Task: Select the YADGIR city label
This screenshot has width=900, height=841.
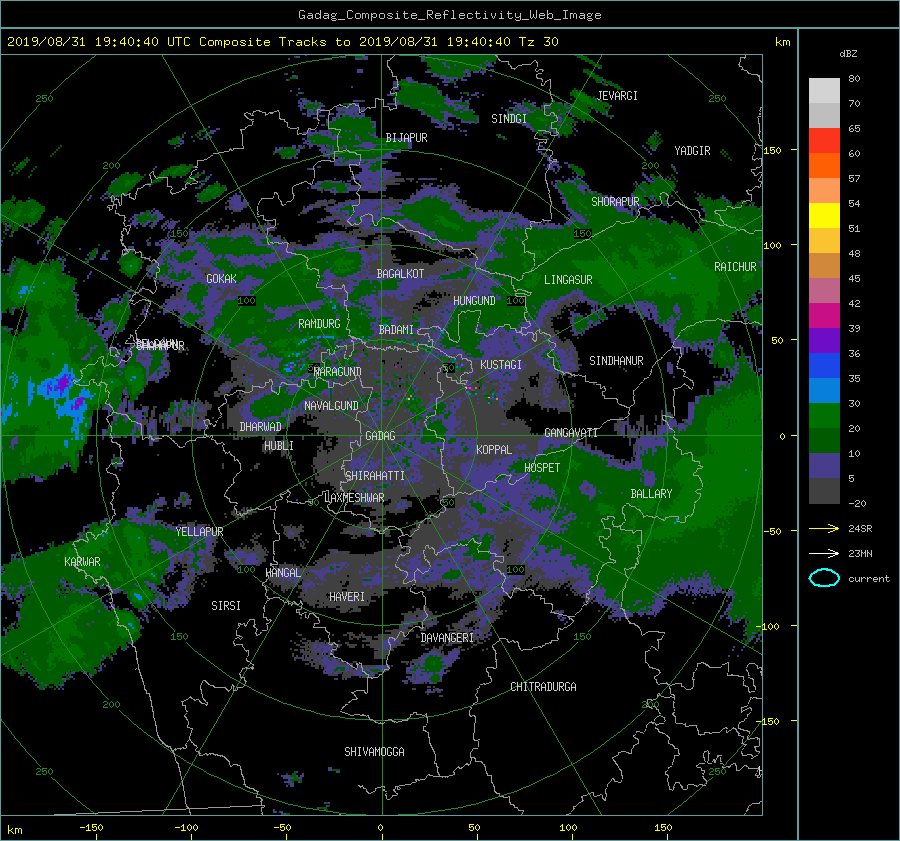Action: [x=692, y=151]
